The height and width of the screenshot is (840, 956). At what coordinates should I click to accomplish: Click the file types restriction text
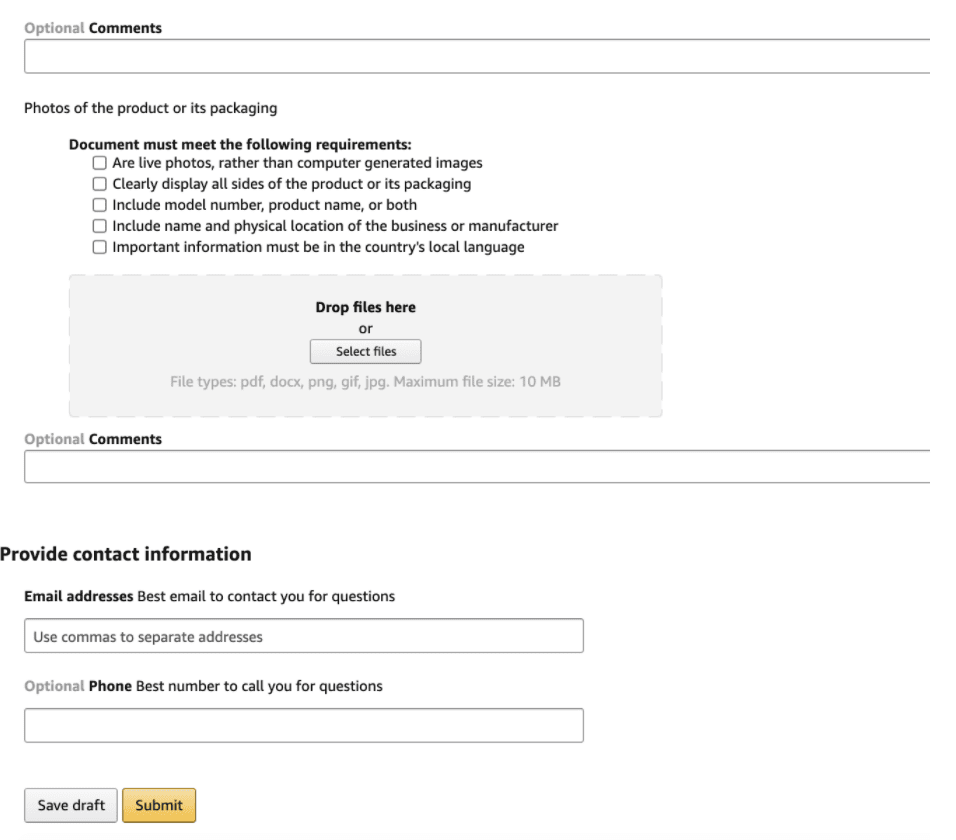[x=365, y=381]
